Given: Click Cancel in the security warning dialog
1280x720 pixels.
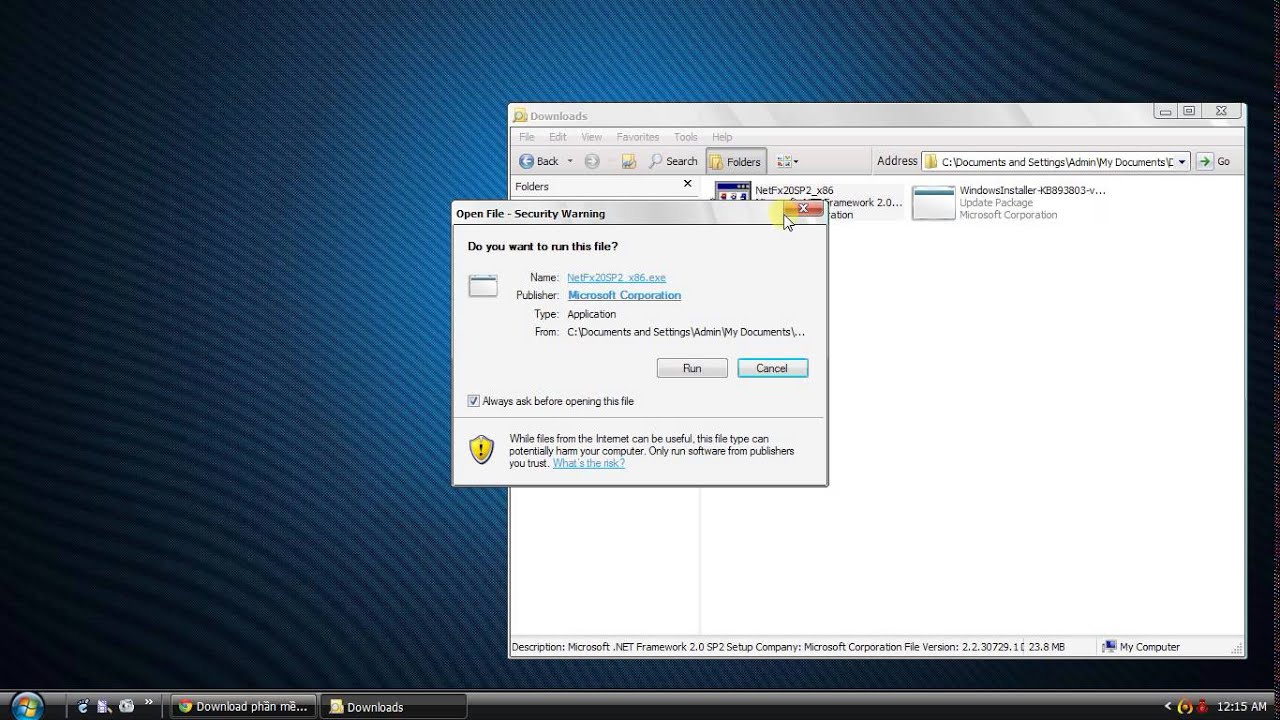Looking at the screenshot, I should click(772, 368).
